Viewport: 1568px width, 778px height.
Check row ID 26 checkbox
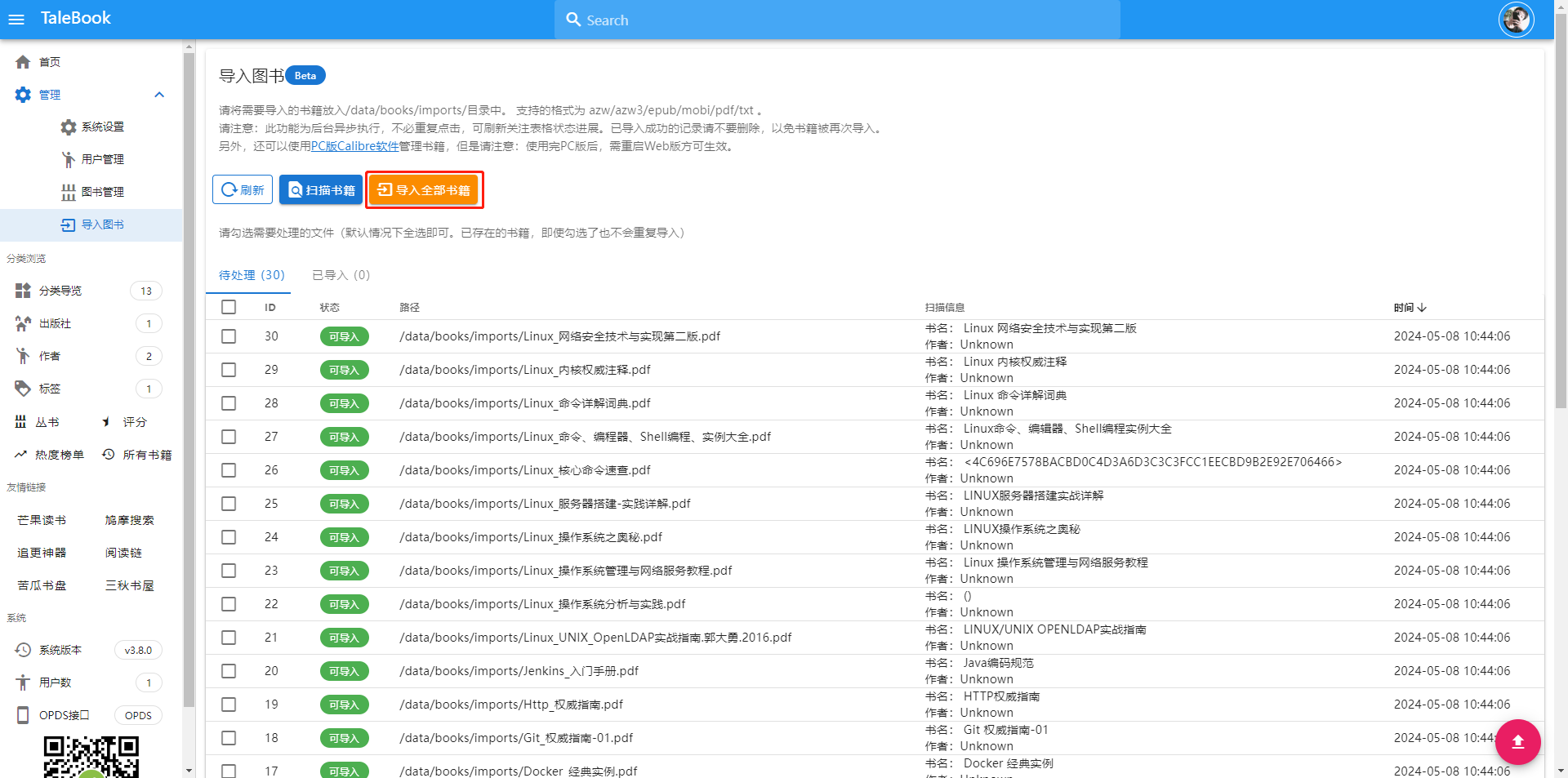click(x=229, y=470)
